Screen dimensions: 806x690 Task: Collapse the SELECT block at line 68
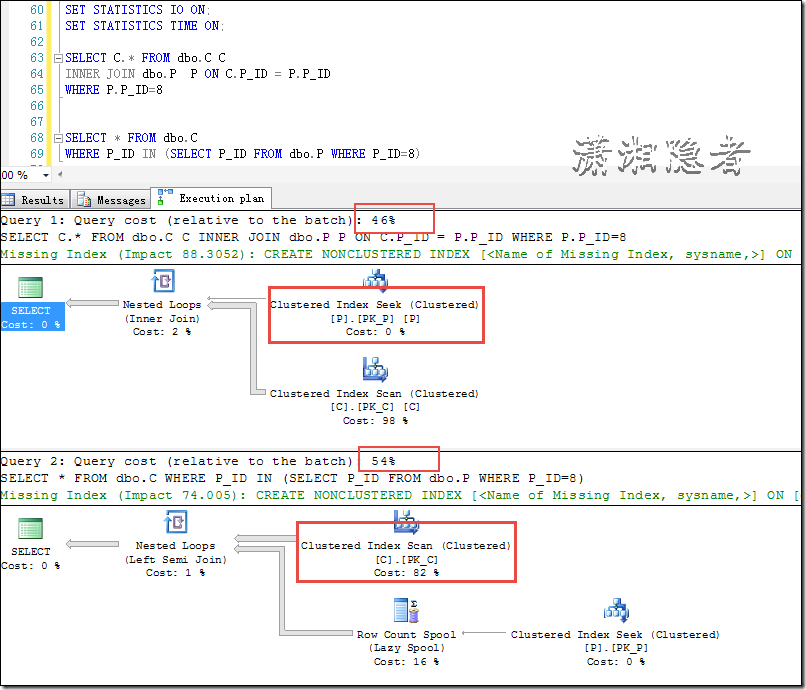tap(57, 138)
